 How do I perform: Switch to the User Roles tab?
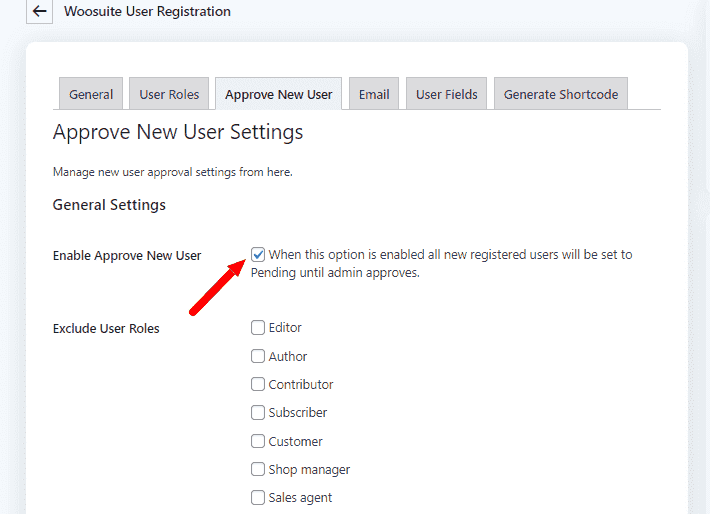tap(169, 94)
